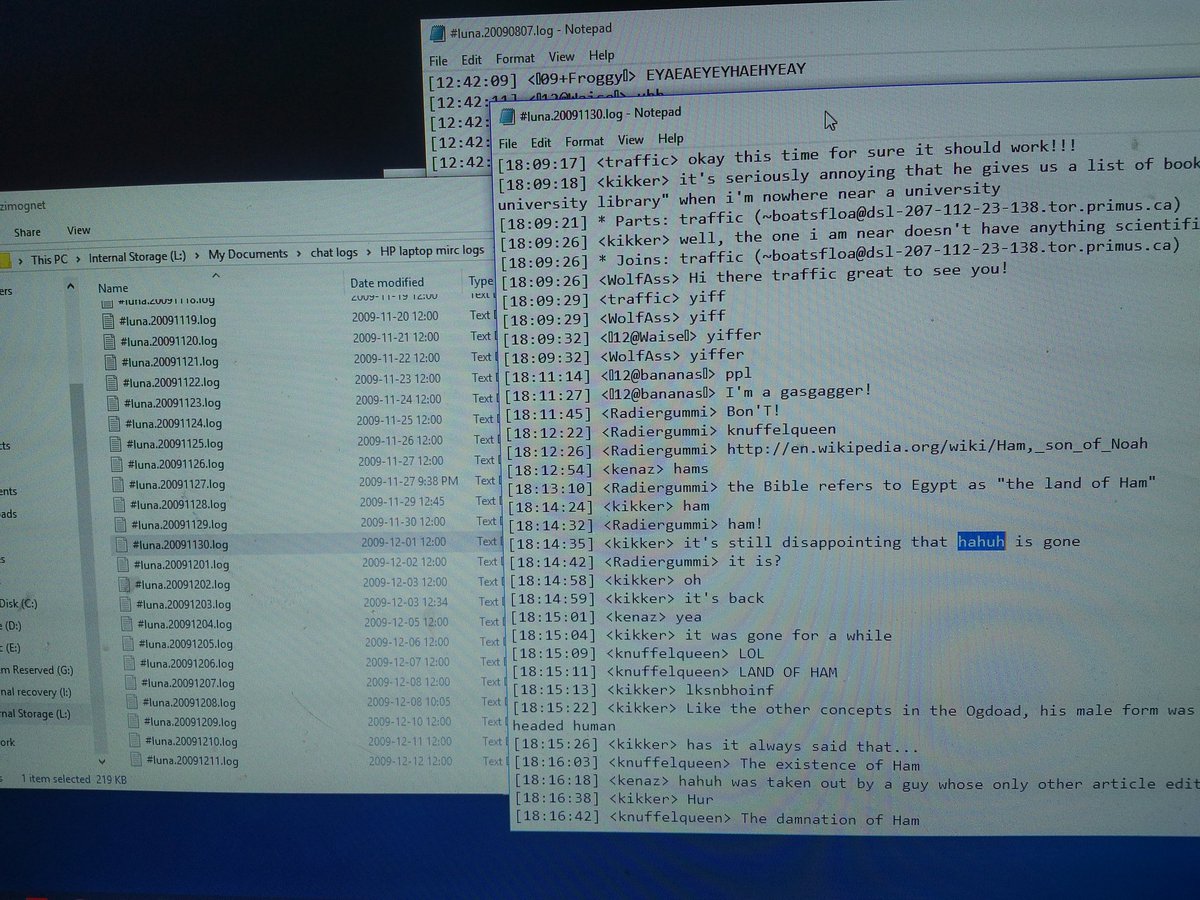Open View menu in #luna.20090807.log Notepad
The width and height of the screenshot is (1200, 900).
pos(561,57)
